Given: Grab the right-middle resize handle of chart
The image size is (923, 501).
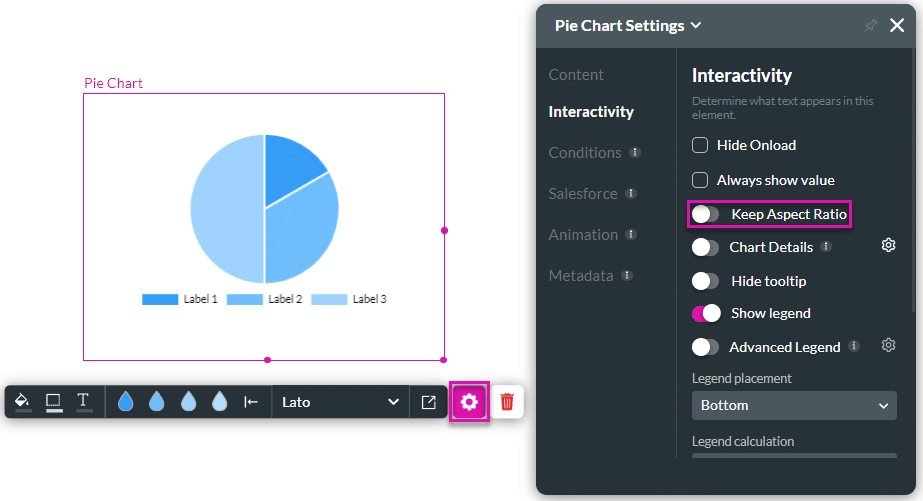Looking at the screenshot, I should pos(444,230).
